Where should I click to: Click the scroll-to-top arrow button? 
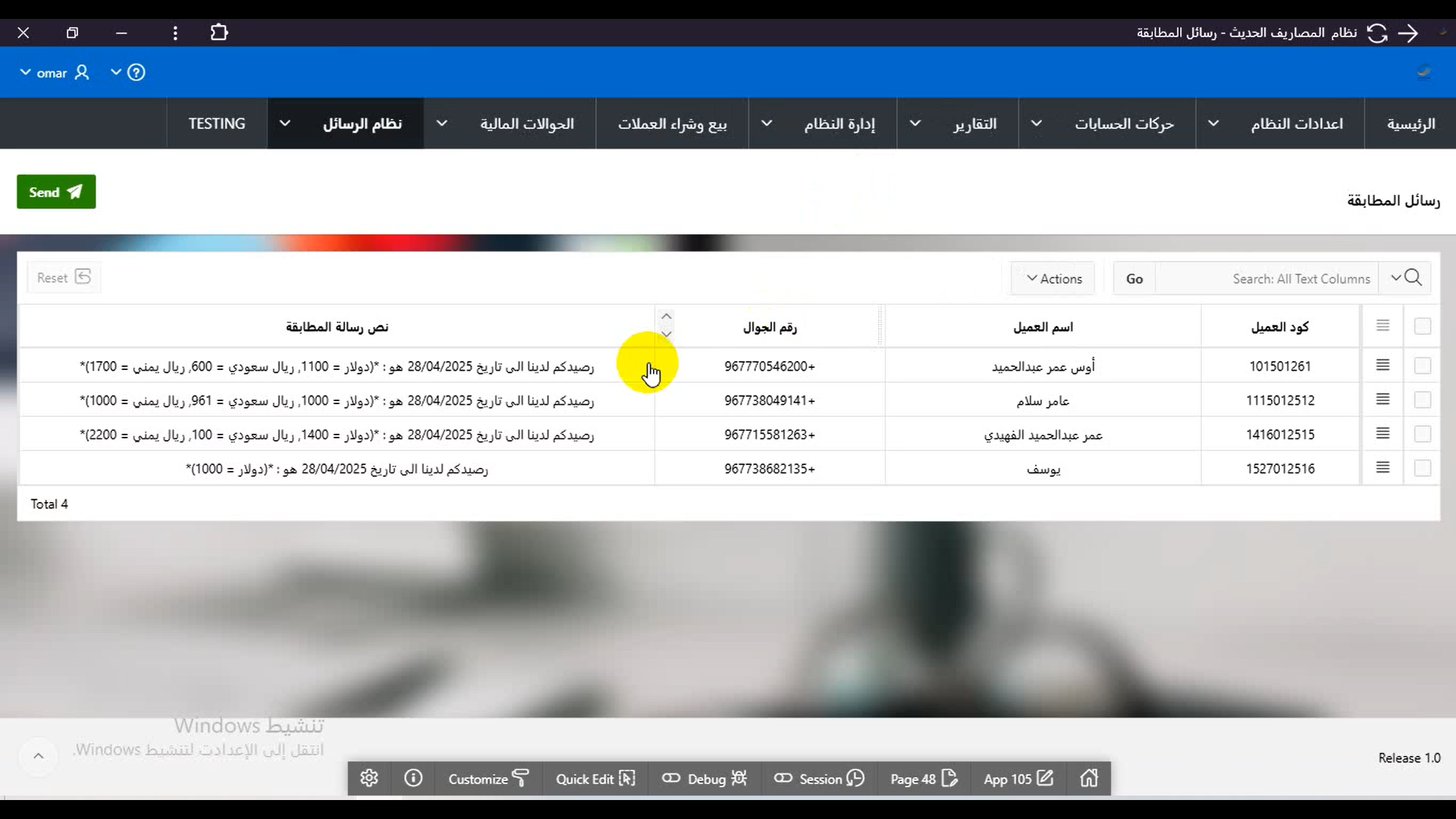[38, 756]
